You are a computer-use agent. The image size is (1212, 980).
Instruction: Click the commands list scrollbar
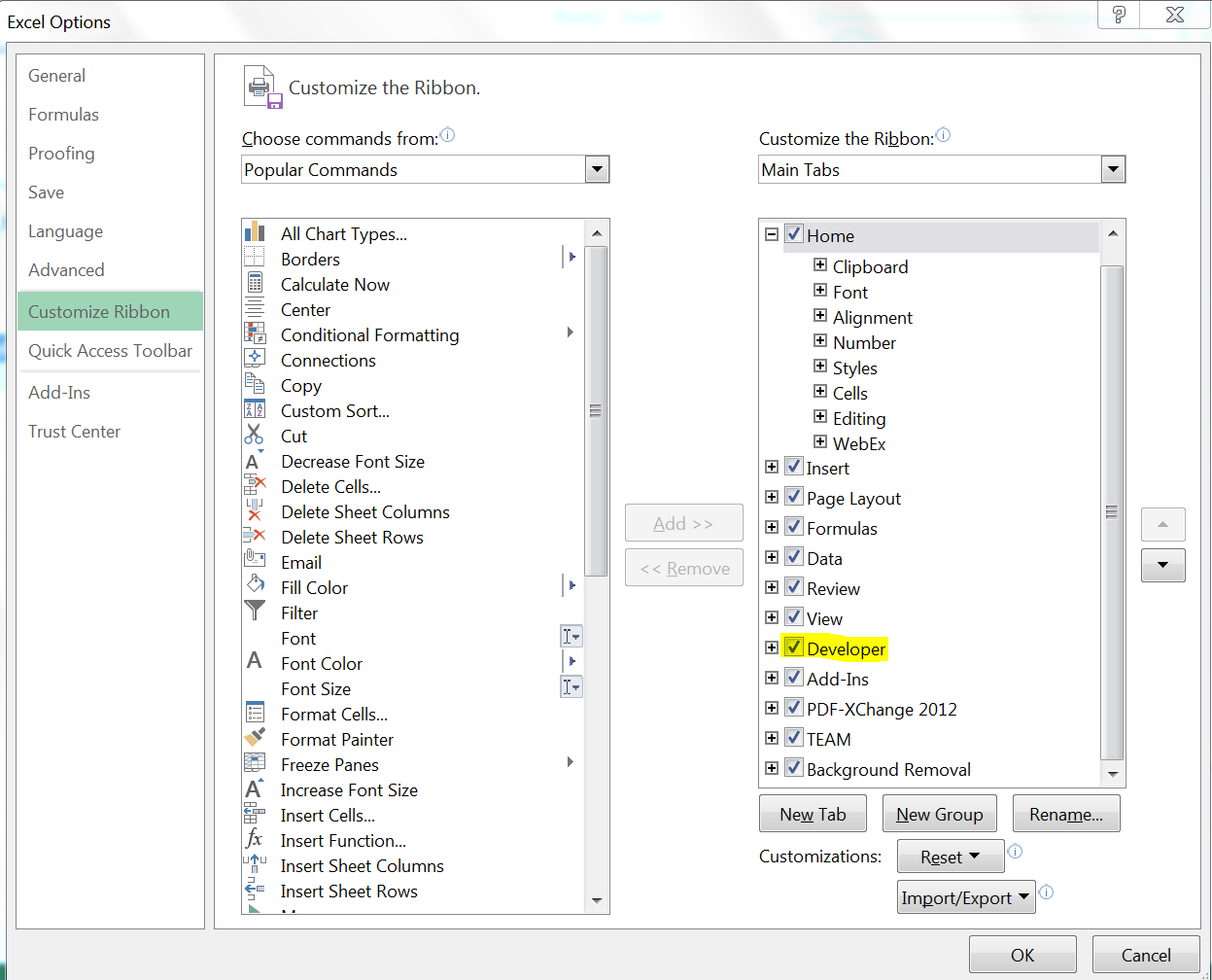595,410
